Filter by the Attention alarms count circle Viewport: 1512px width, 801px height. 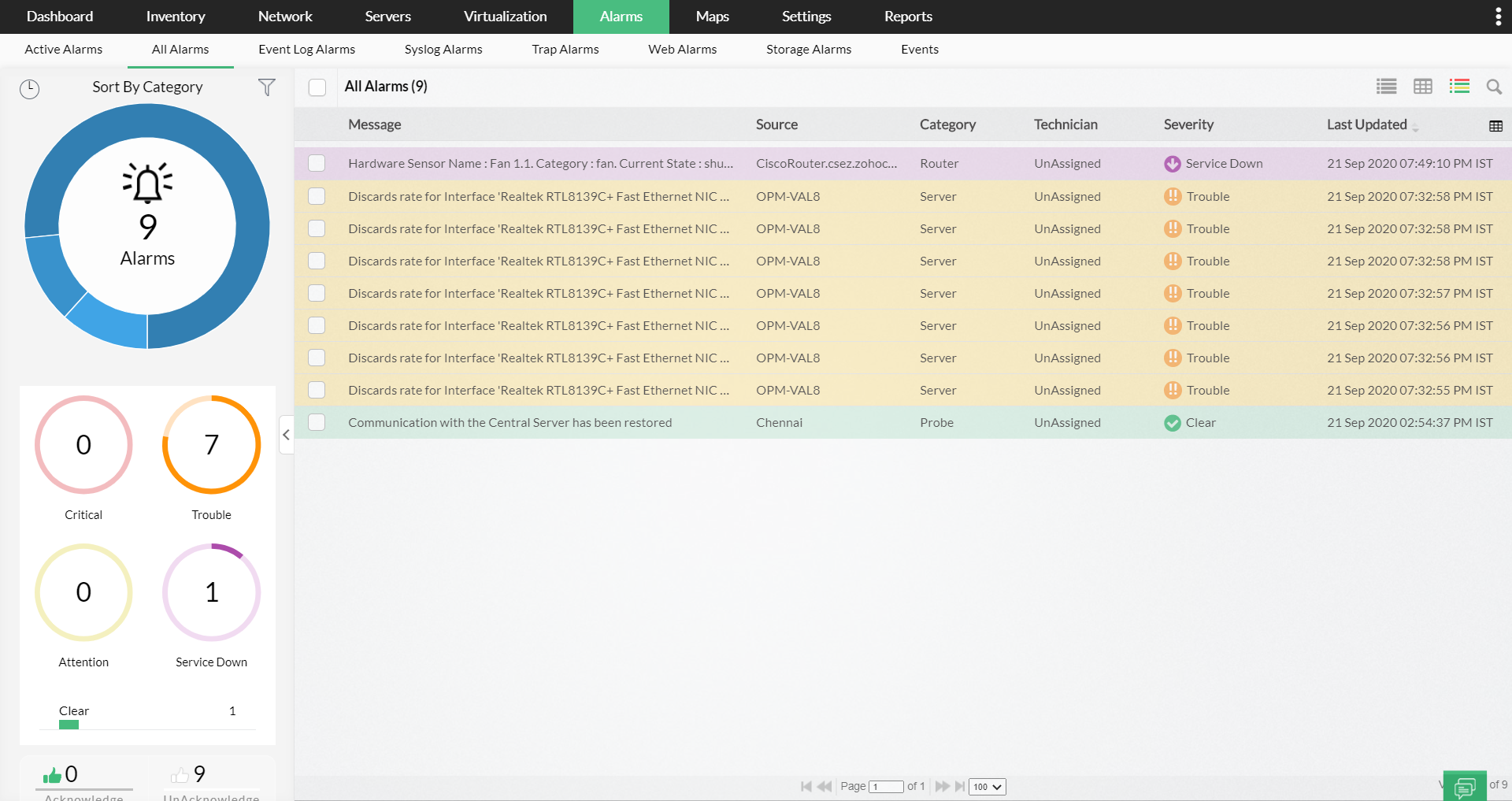tap(83, 592)
